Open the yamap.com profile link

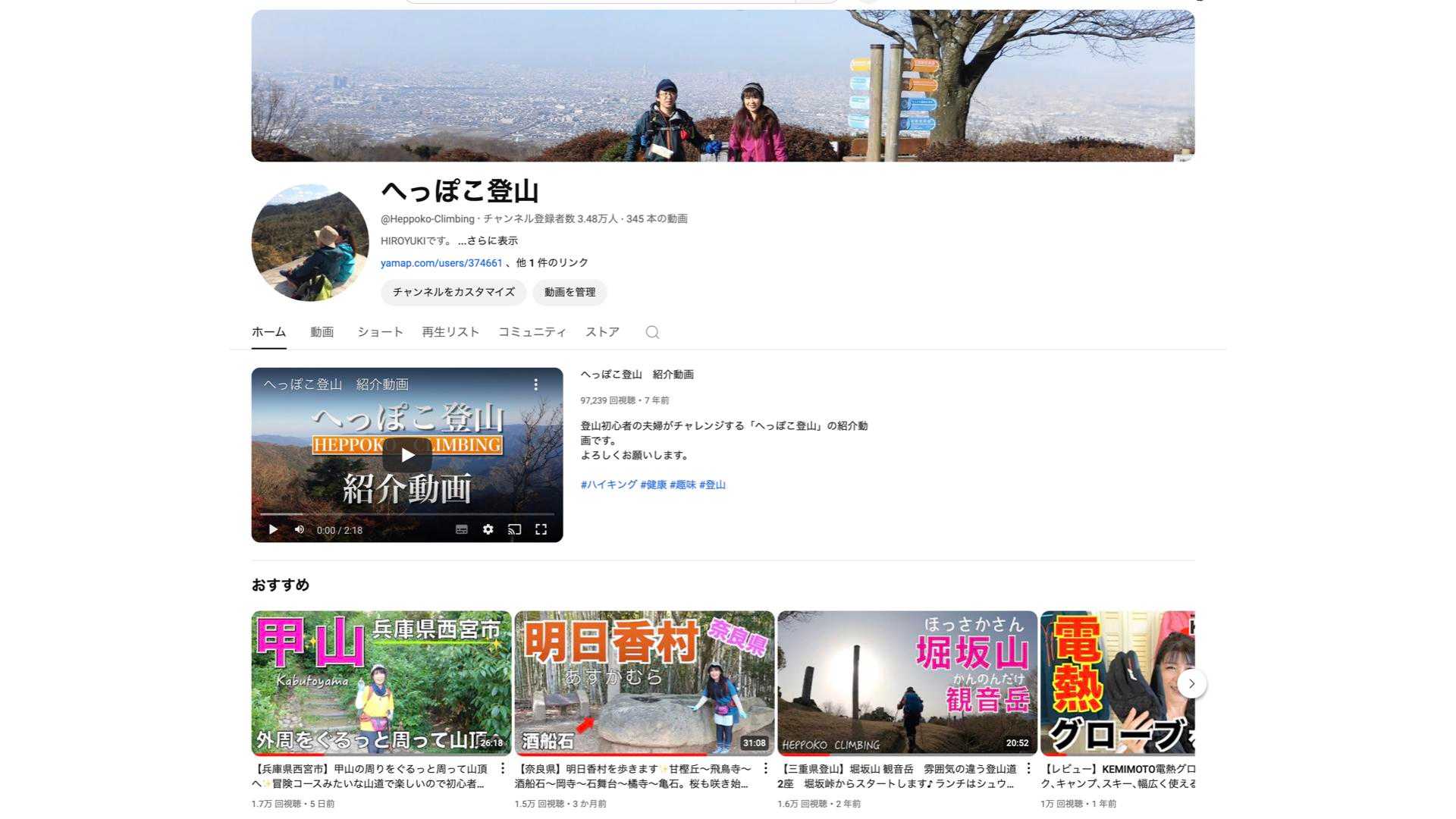[x=441, y=263]
